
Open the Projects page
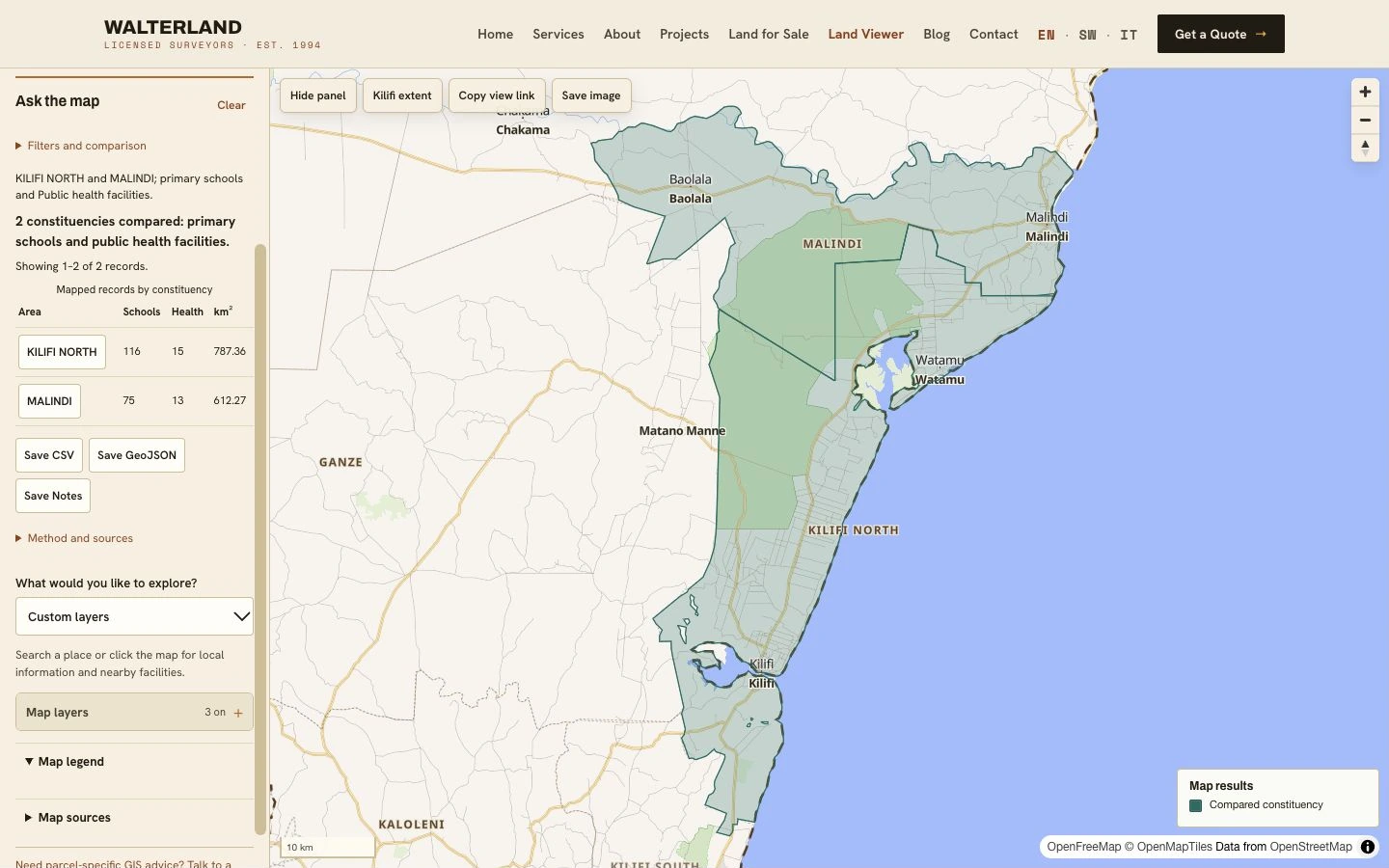(684, 34)
